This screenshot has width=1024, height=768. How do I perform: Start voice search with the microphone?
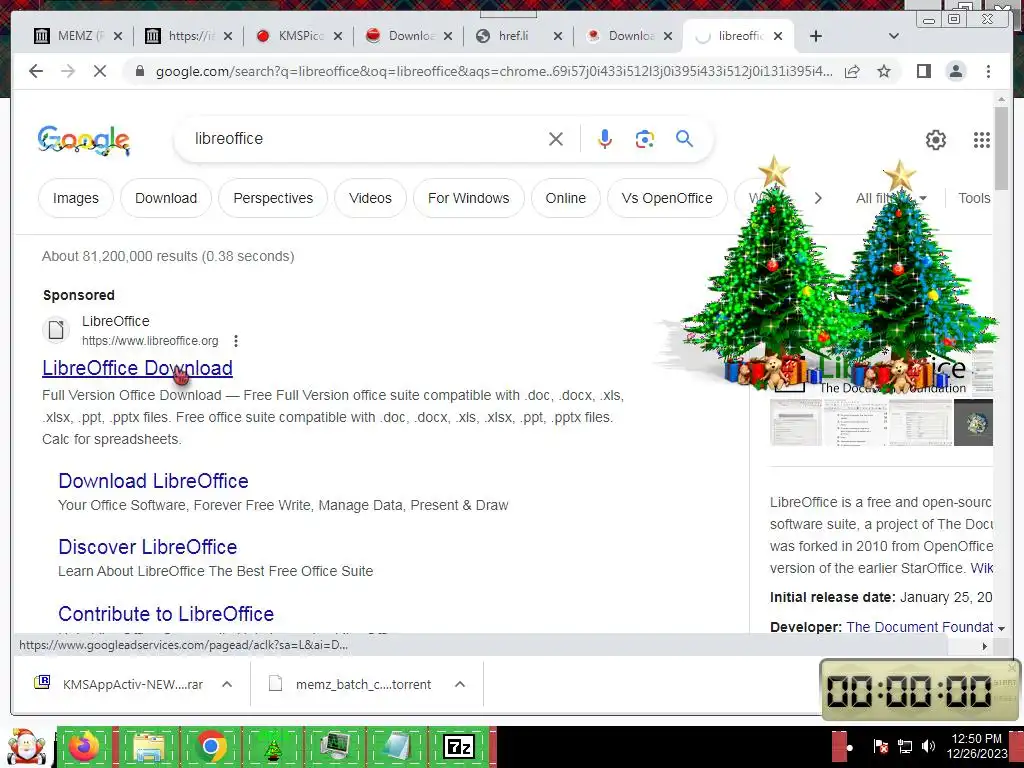tap(605, 139)
